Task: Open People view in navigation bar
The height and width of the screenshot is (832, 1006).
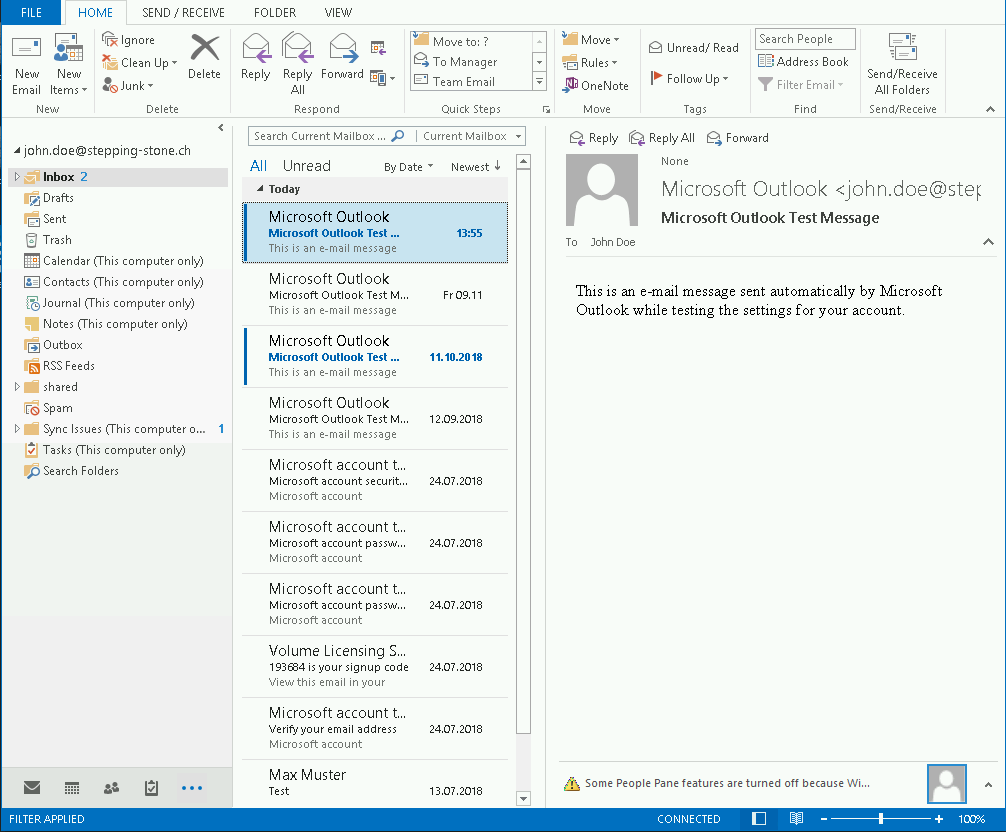Action: pyautogui.click(x=112, y=788)
